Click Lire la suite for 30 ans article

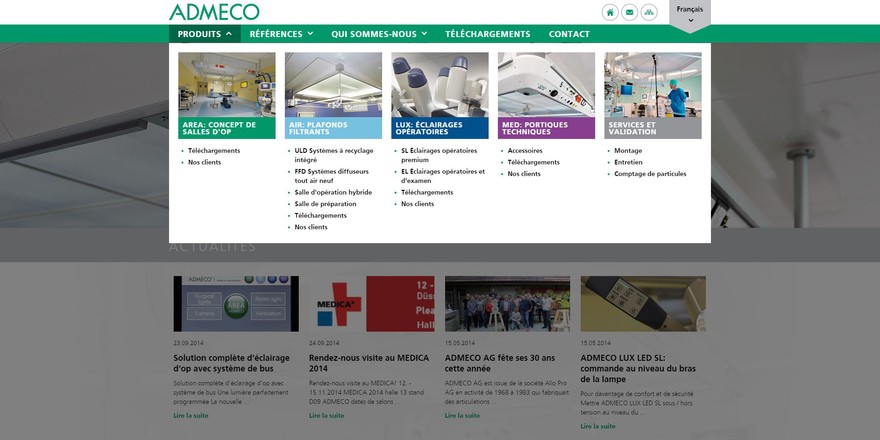tap(462, 416)
